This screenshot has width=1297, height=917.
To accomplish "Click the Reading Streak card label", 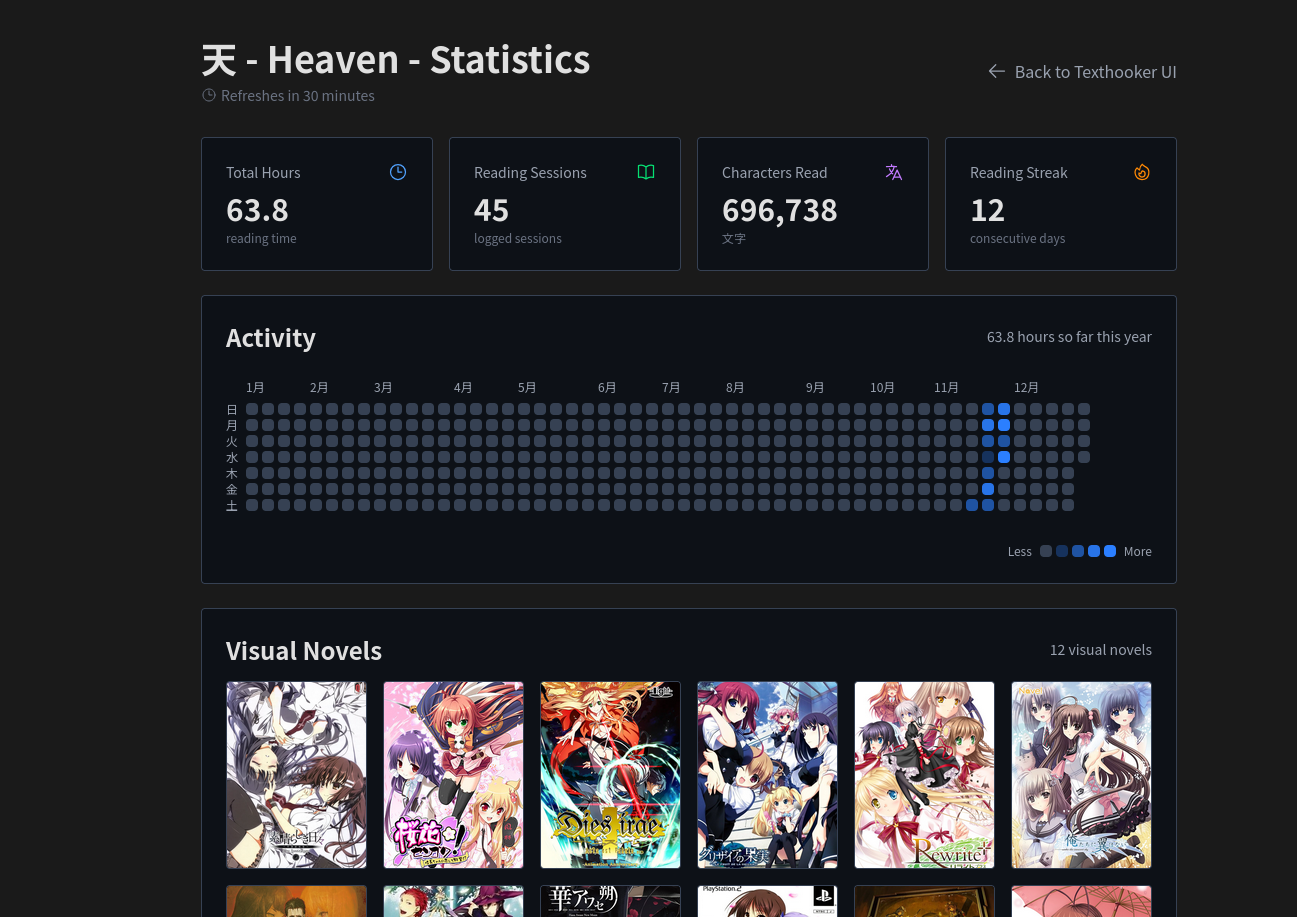I will pyautogui.click(x=1019, y=173).
